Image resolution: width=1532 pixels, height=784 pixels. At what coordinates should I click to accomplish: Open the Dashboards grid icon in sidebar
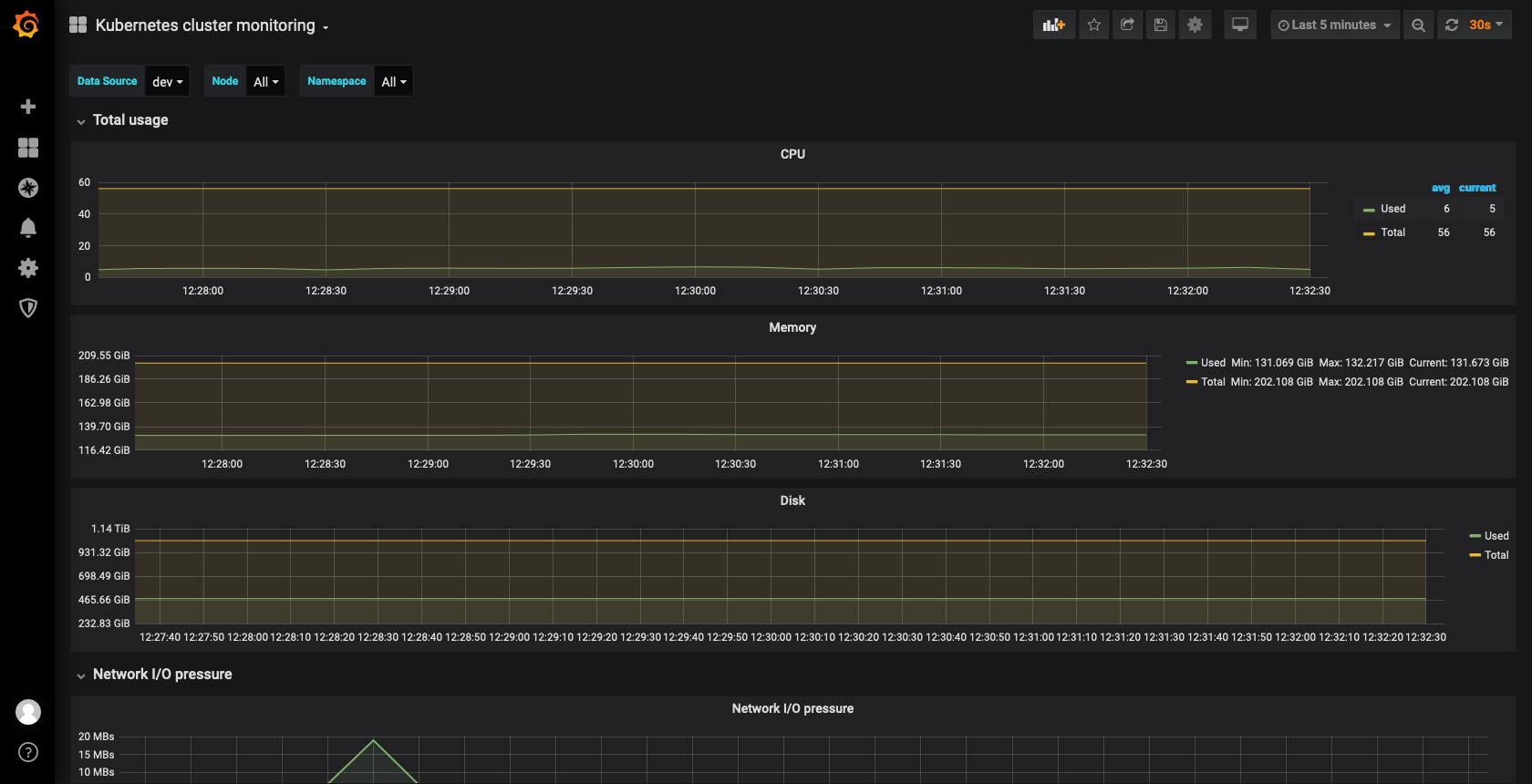pos(28,148)
